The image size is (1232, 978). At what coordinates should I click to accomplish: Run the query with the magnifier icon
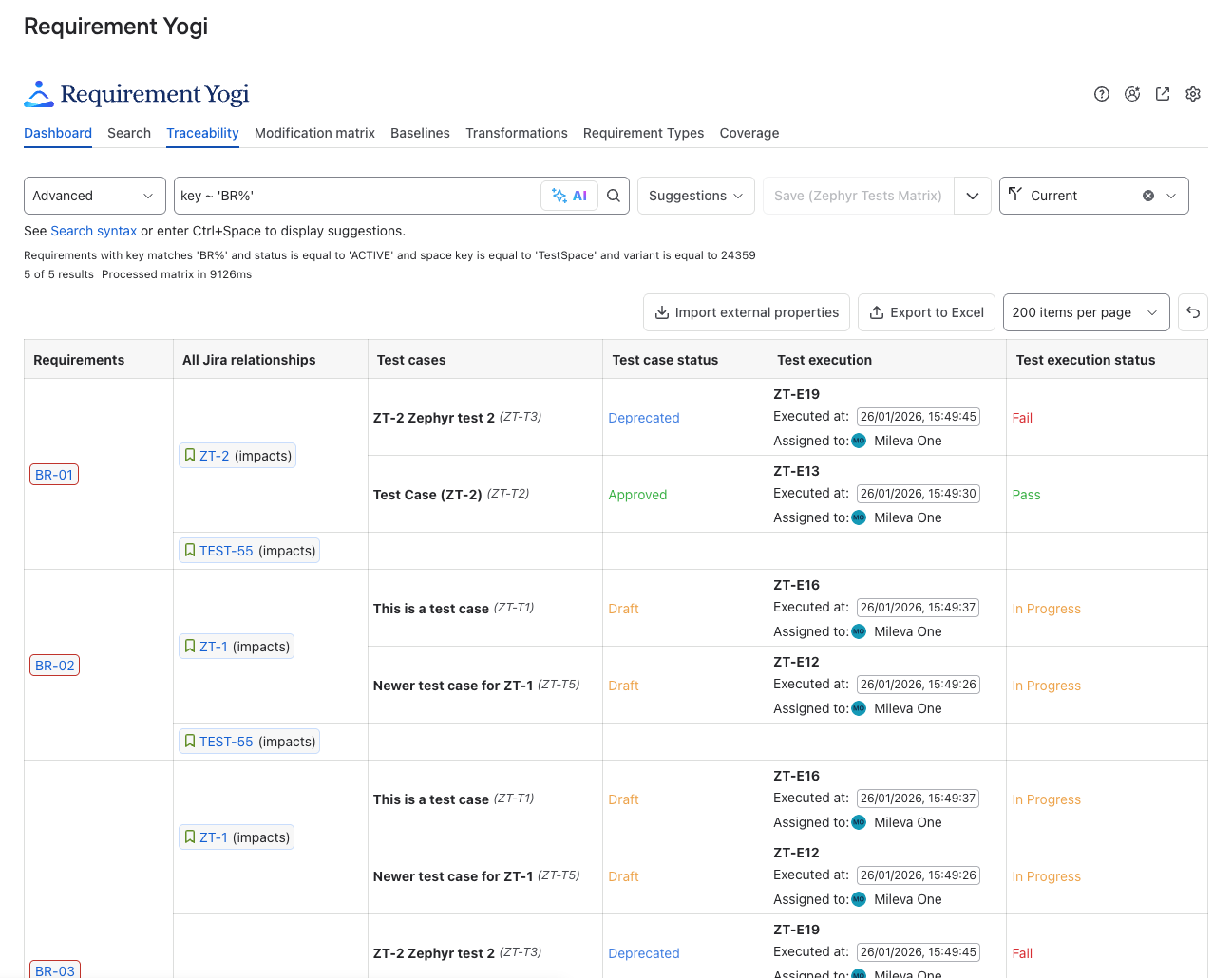[614, 196]
